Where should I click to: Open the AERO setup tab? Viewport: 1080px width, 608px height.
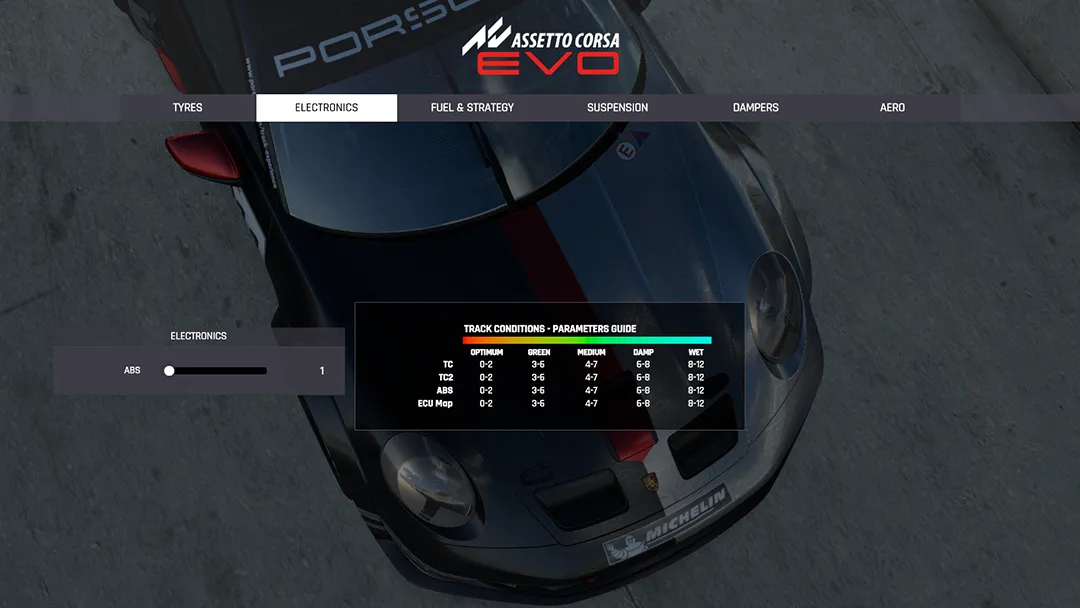892,107
